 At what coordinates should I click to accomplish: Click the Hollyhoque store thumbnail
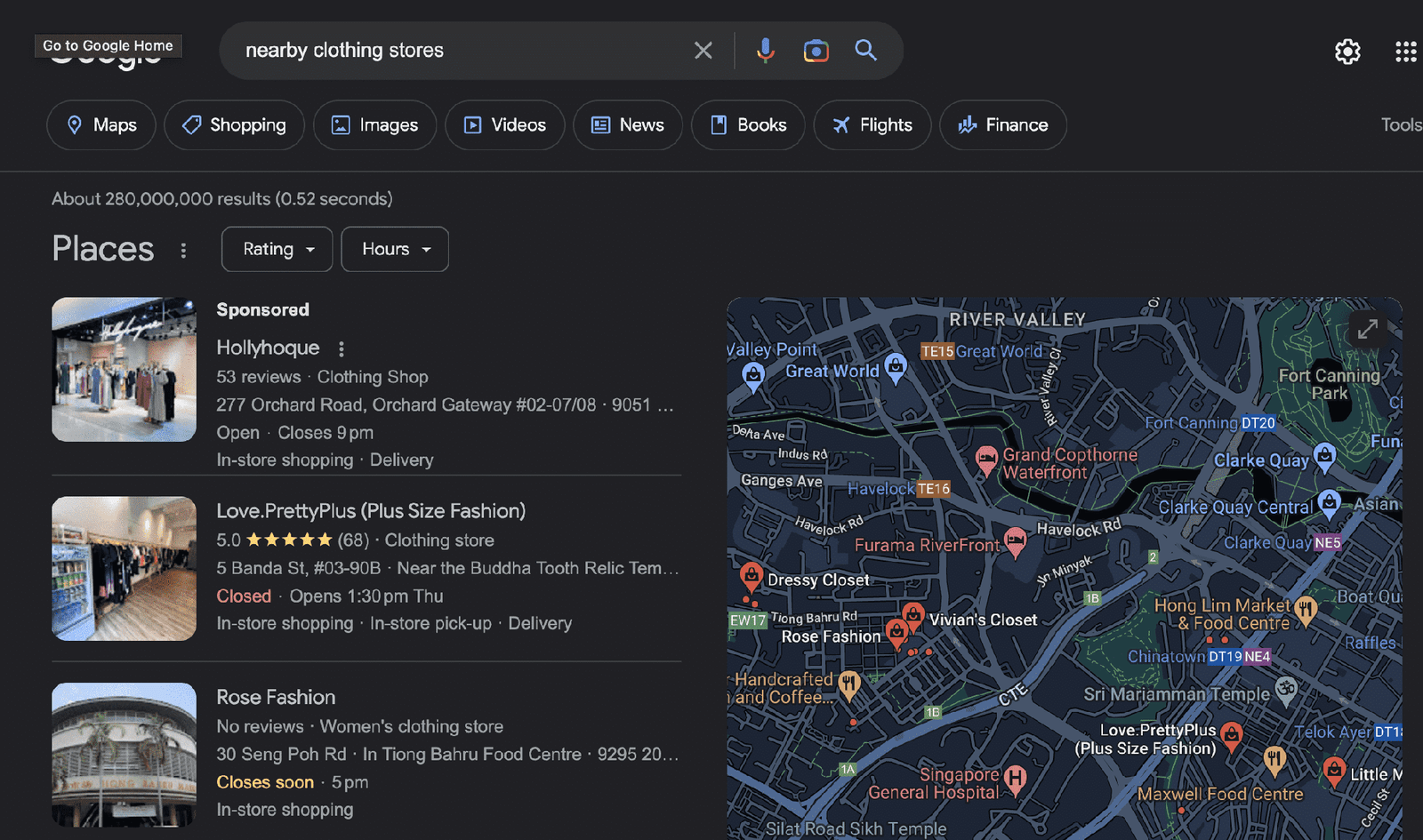[x=124, y=370]
